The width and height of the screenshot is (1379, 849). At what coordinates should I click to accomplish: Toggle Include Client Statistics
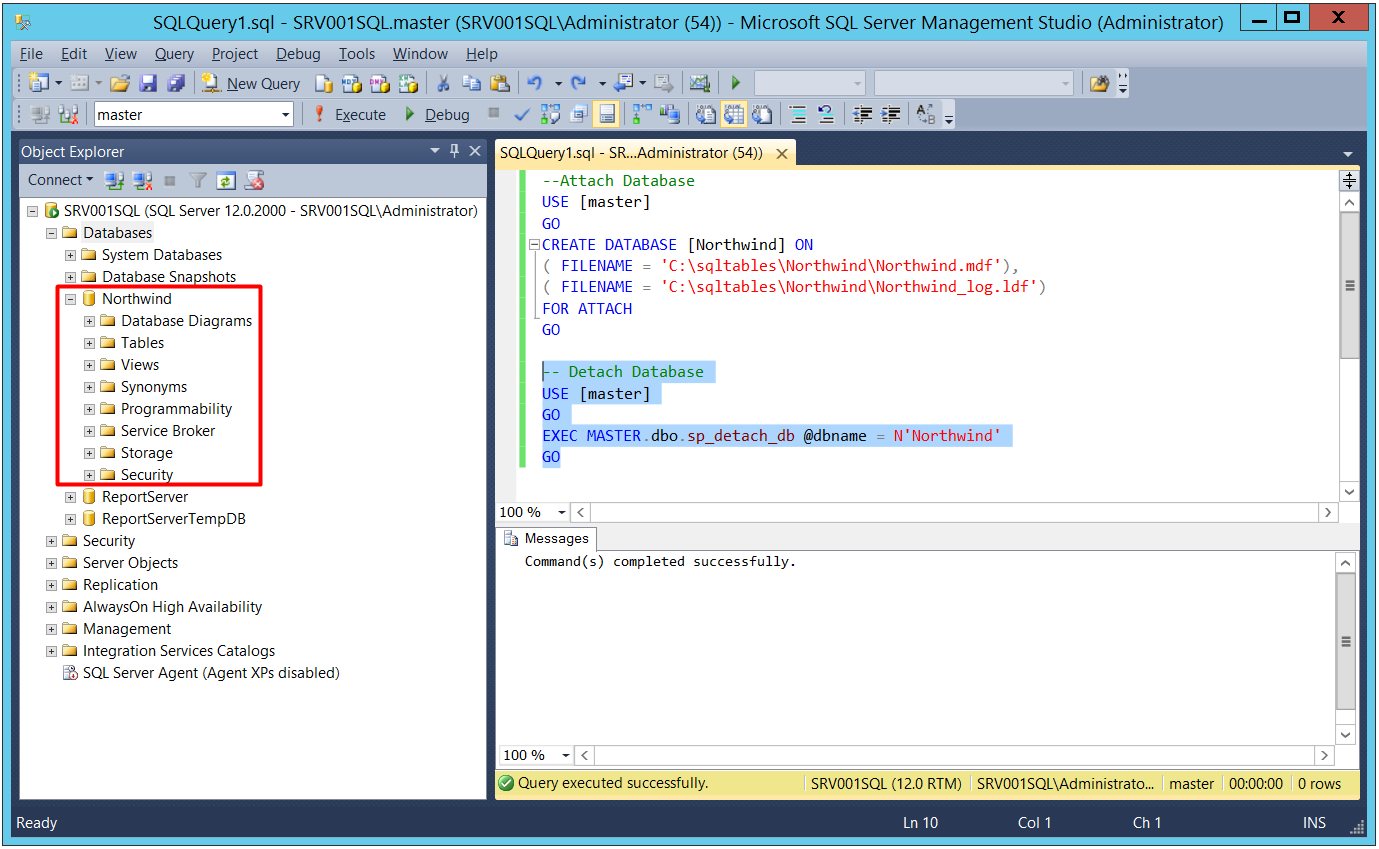pos(669,114)
